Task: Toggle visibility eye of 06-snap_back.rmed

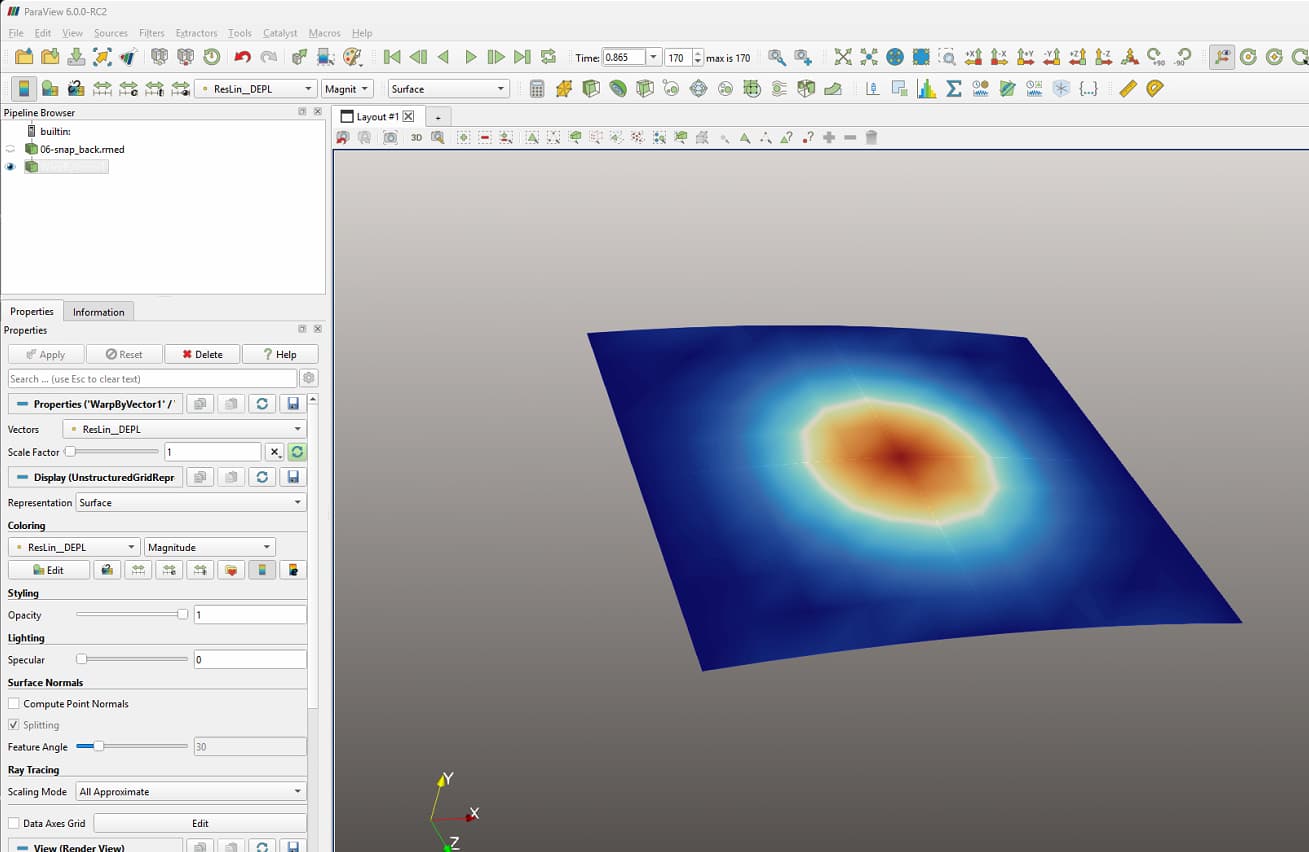Action: 10,149
